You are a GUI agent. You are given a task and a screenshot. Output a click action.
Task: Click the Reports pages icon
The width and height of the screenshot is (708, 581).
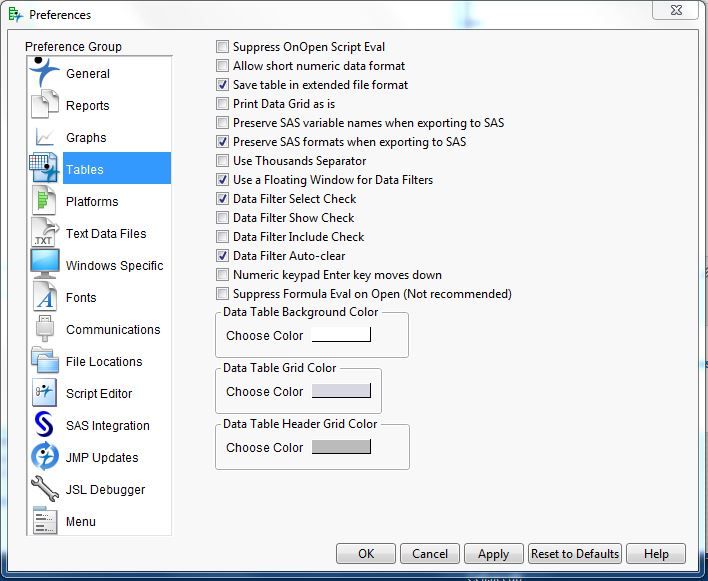(x=44, y=104)
